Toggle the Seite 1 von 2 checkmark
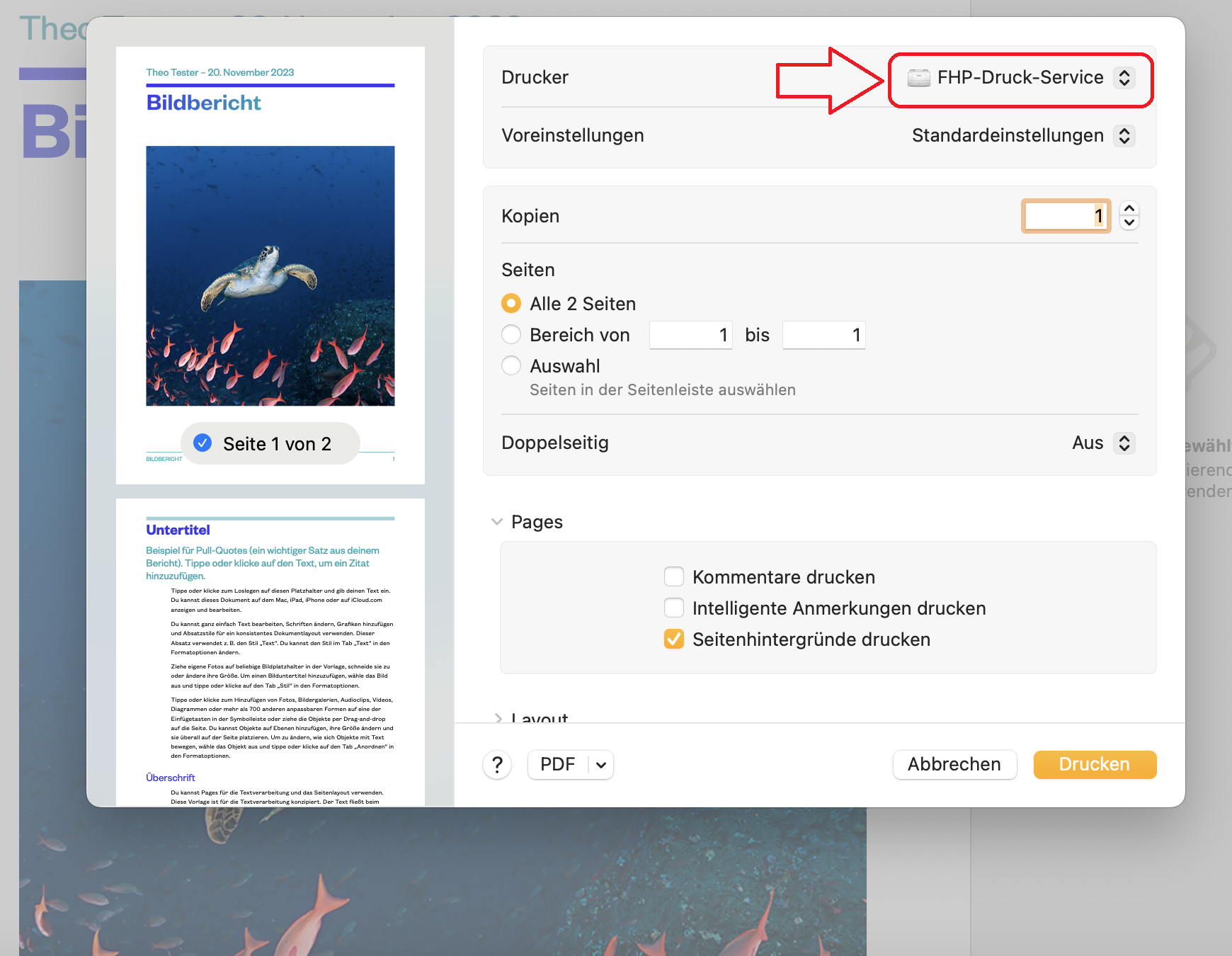 [203, 443]
